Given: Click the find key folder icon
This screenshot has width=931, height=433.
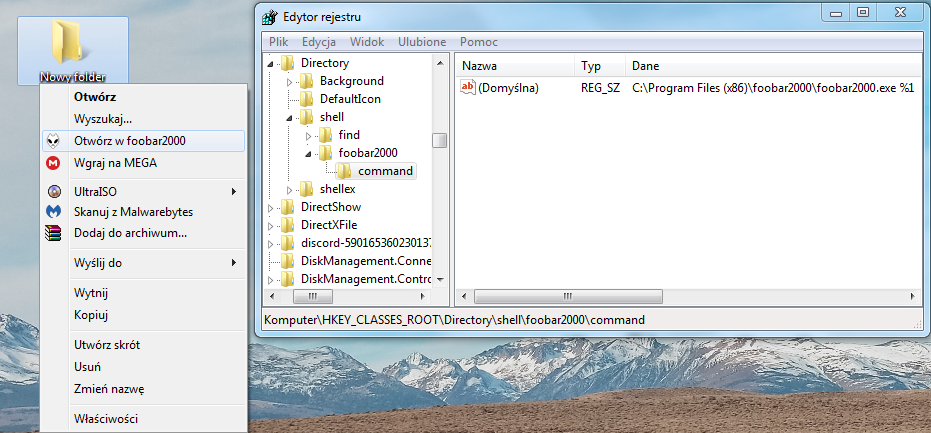Looking at the screenshot, I should click(x=325, y=135).
